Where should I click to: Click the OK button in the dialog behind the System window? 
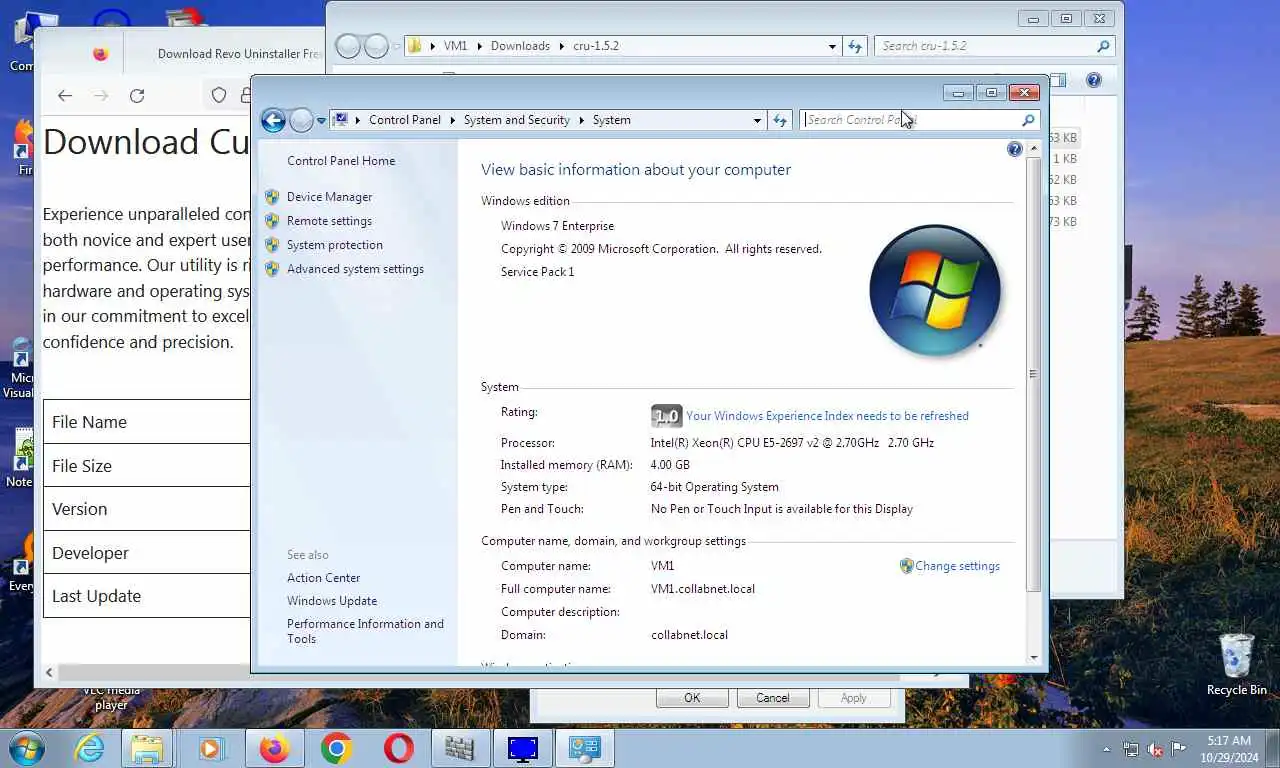(x=692, y=698)
